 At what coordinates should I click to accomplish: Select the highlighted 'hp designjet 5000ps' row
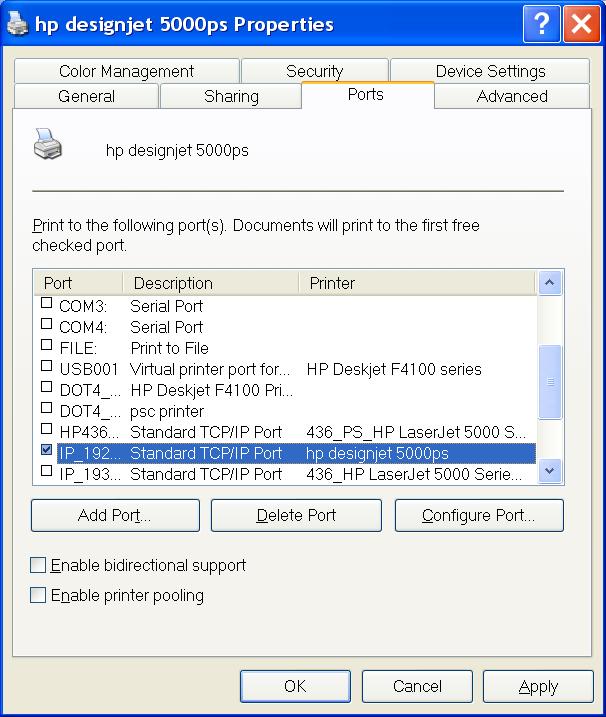coord(296,453)
